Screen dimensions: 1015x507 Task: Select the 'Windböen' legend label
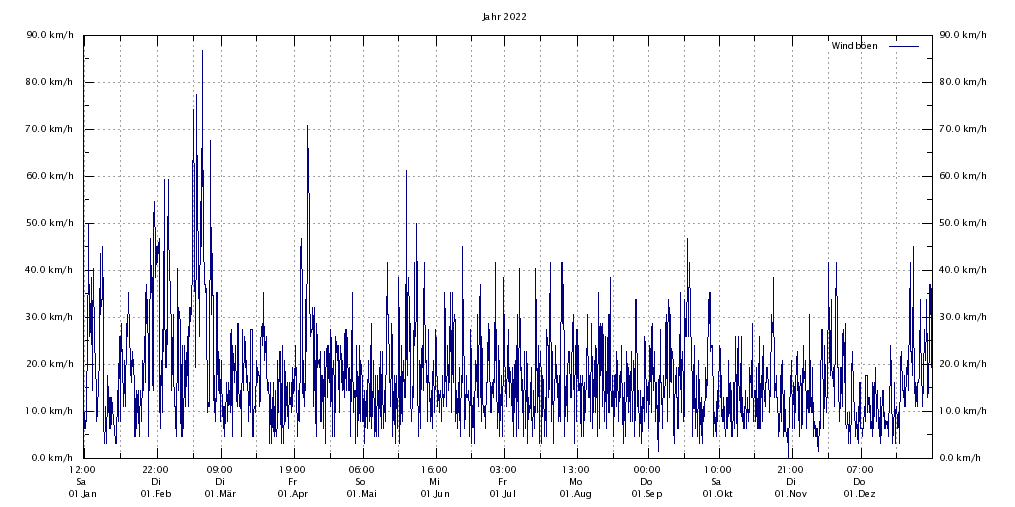854,46
